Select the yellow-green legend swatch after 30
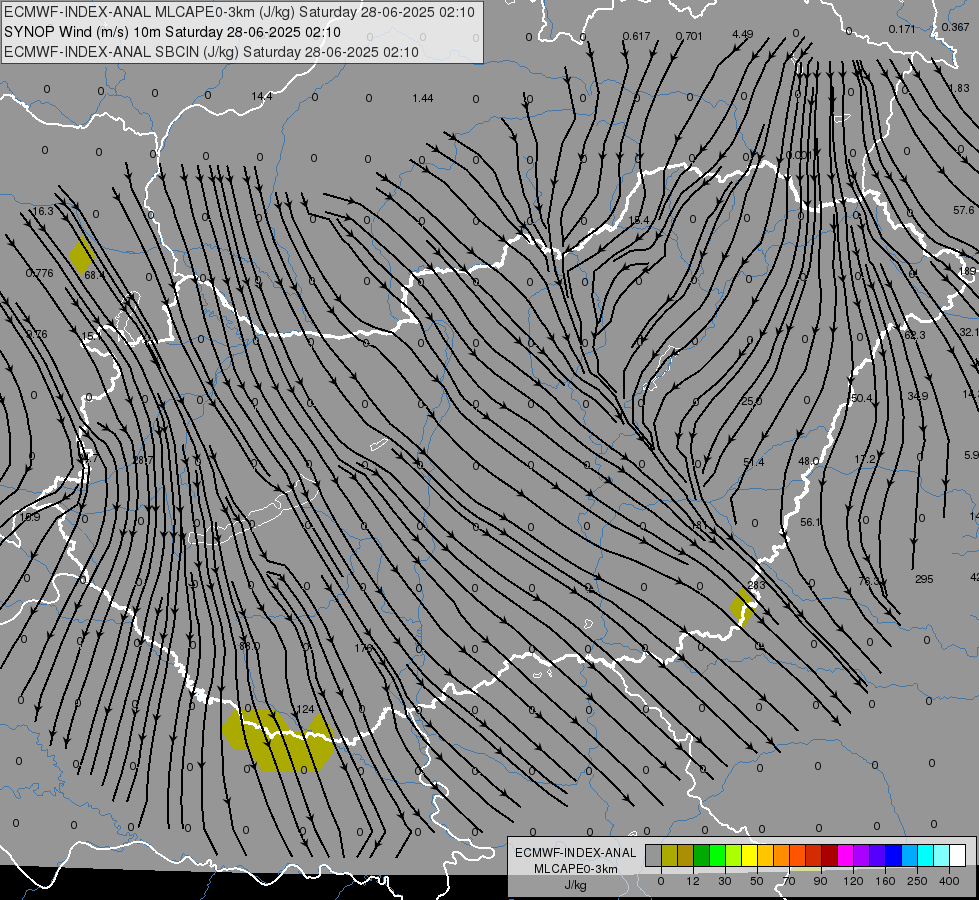 (734, 855)
